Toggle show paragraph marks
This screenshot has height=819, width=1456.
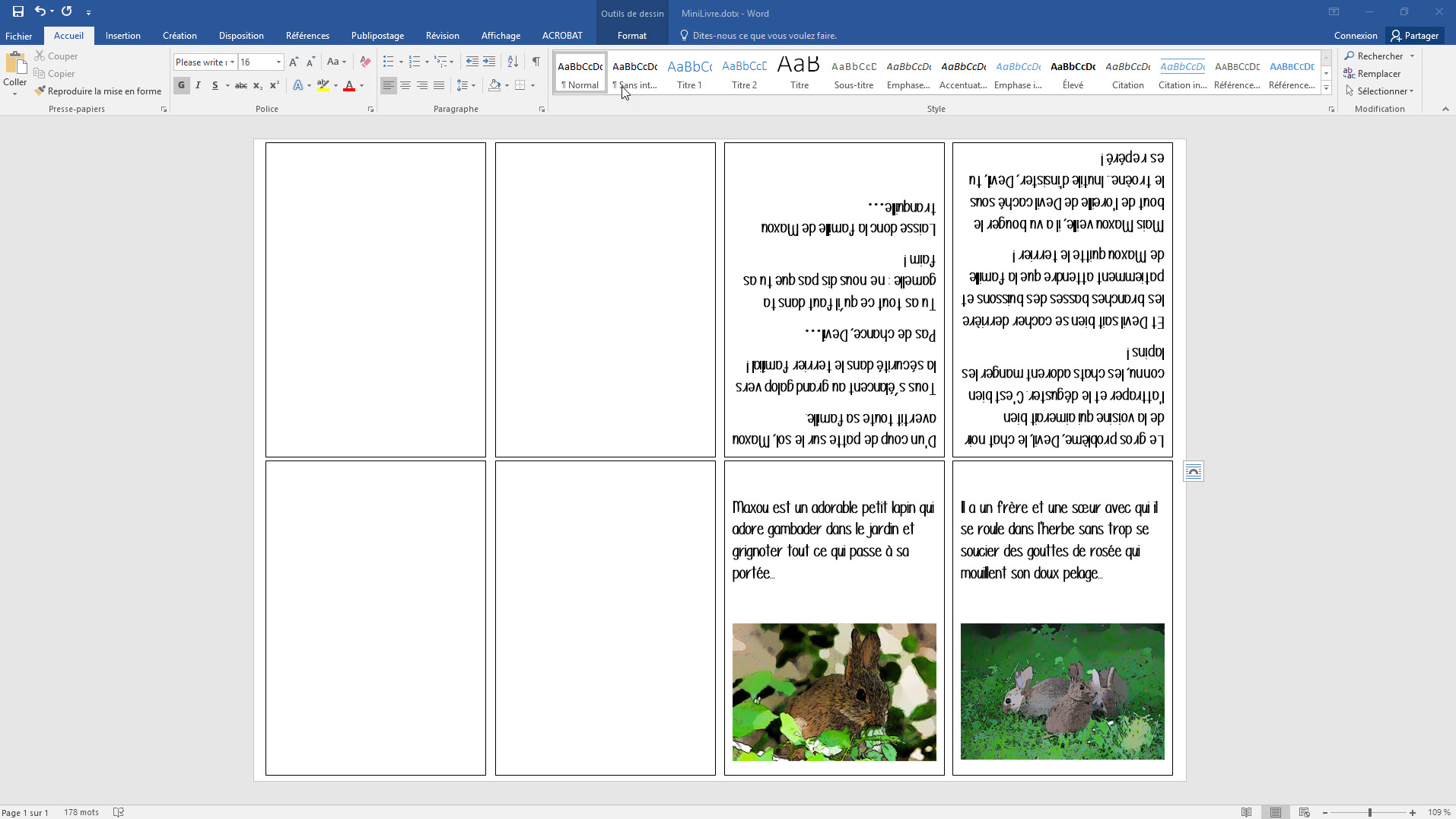click(536, 62)
